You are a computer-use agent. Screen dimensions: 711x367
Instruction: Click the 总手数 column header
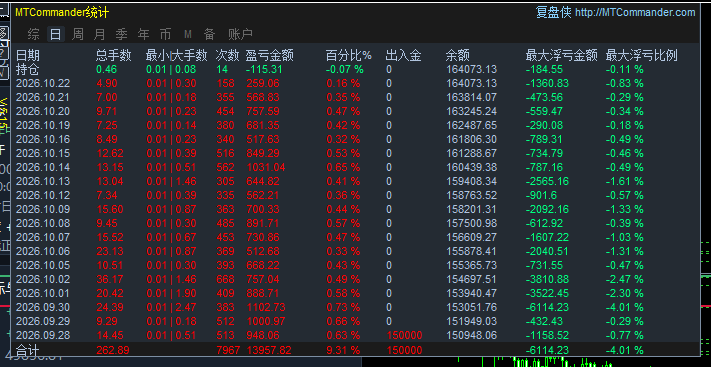pyautogui.click(x=113, y=55)
